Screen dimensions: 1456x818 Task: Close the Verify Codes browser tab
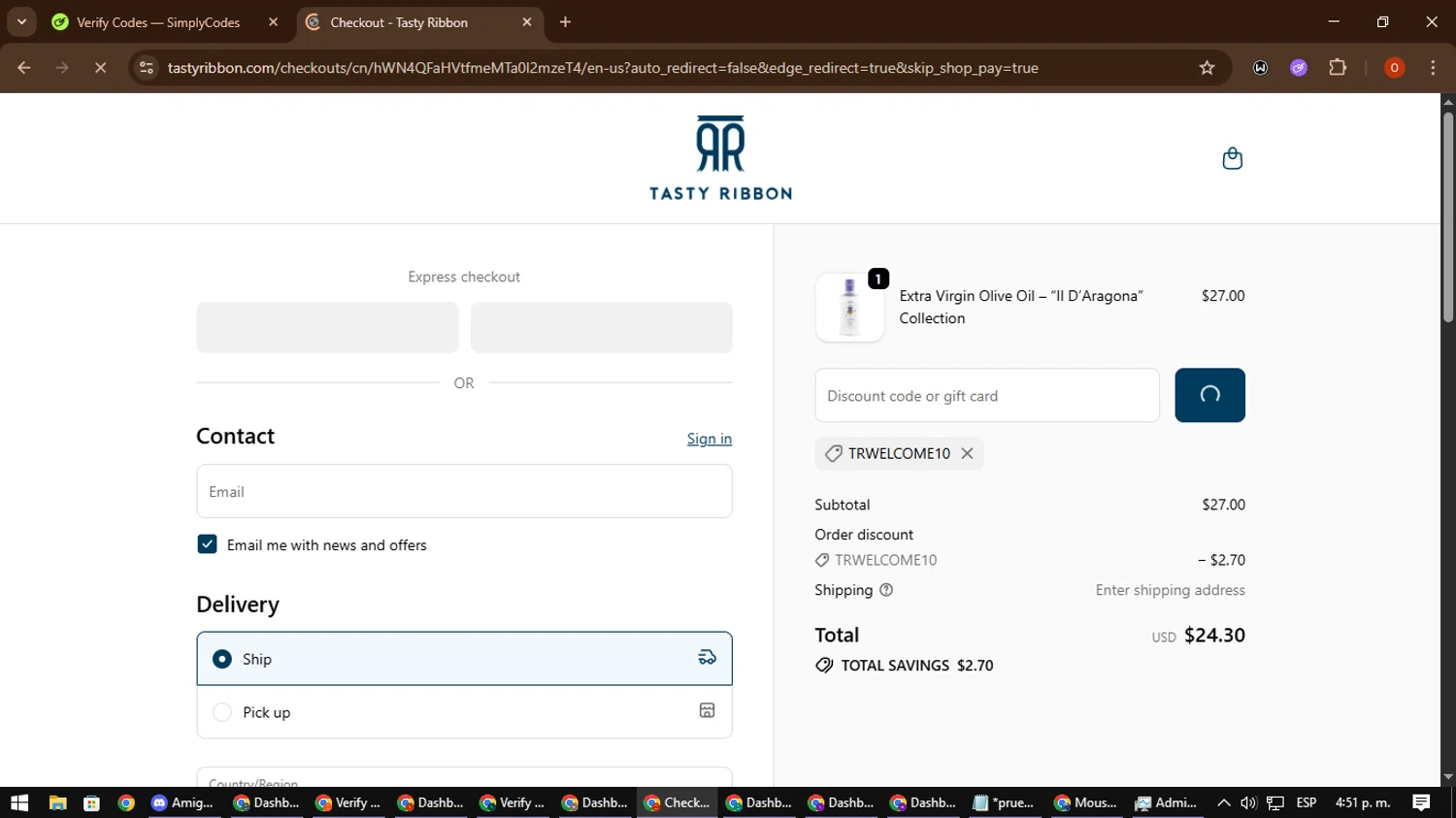point(273,22)
